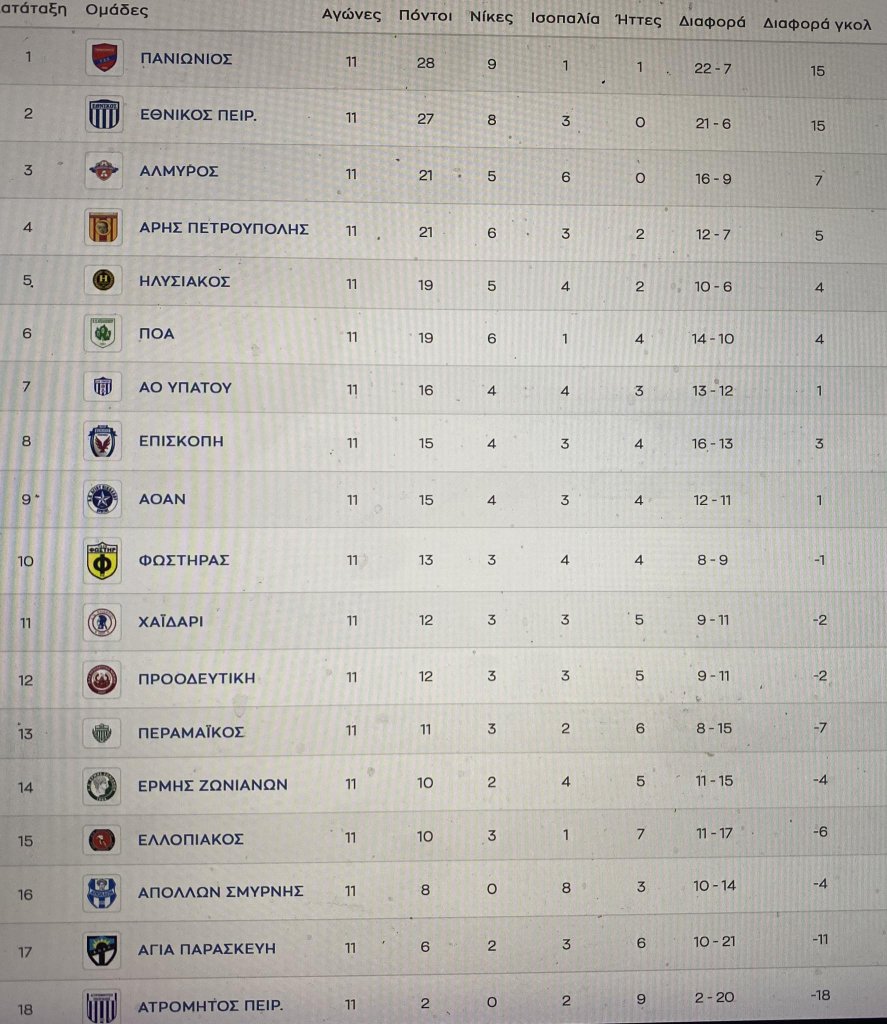Open the ΧΑΪΔΑΡΙ team link
This screenshot has height=1024, width=887.
click(x=170, y=621)
